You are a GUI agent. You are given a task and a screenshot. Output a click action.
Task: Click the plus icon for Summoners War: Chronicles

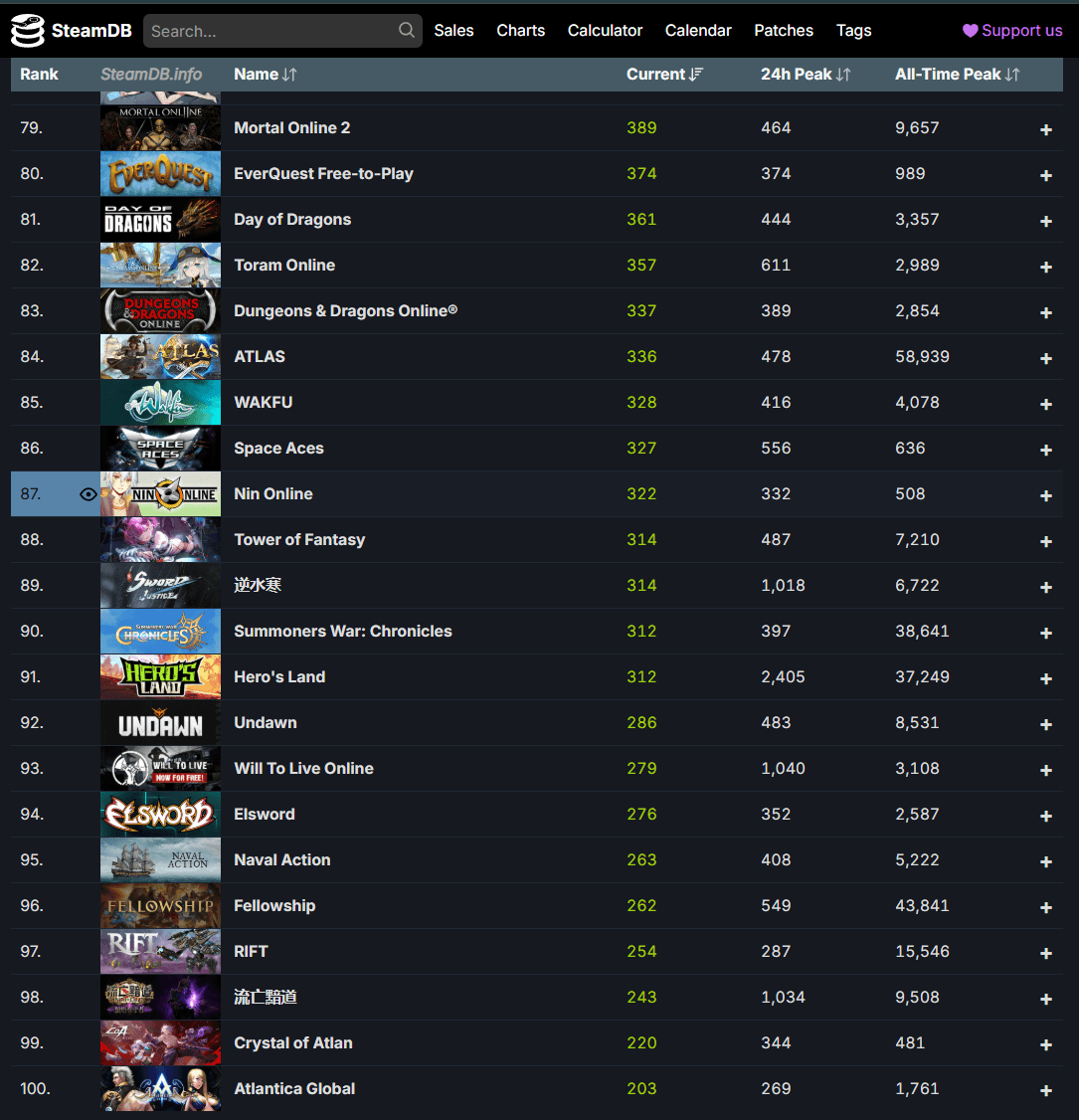[1045, 633]
